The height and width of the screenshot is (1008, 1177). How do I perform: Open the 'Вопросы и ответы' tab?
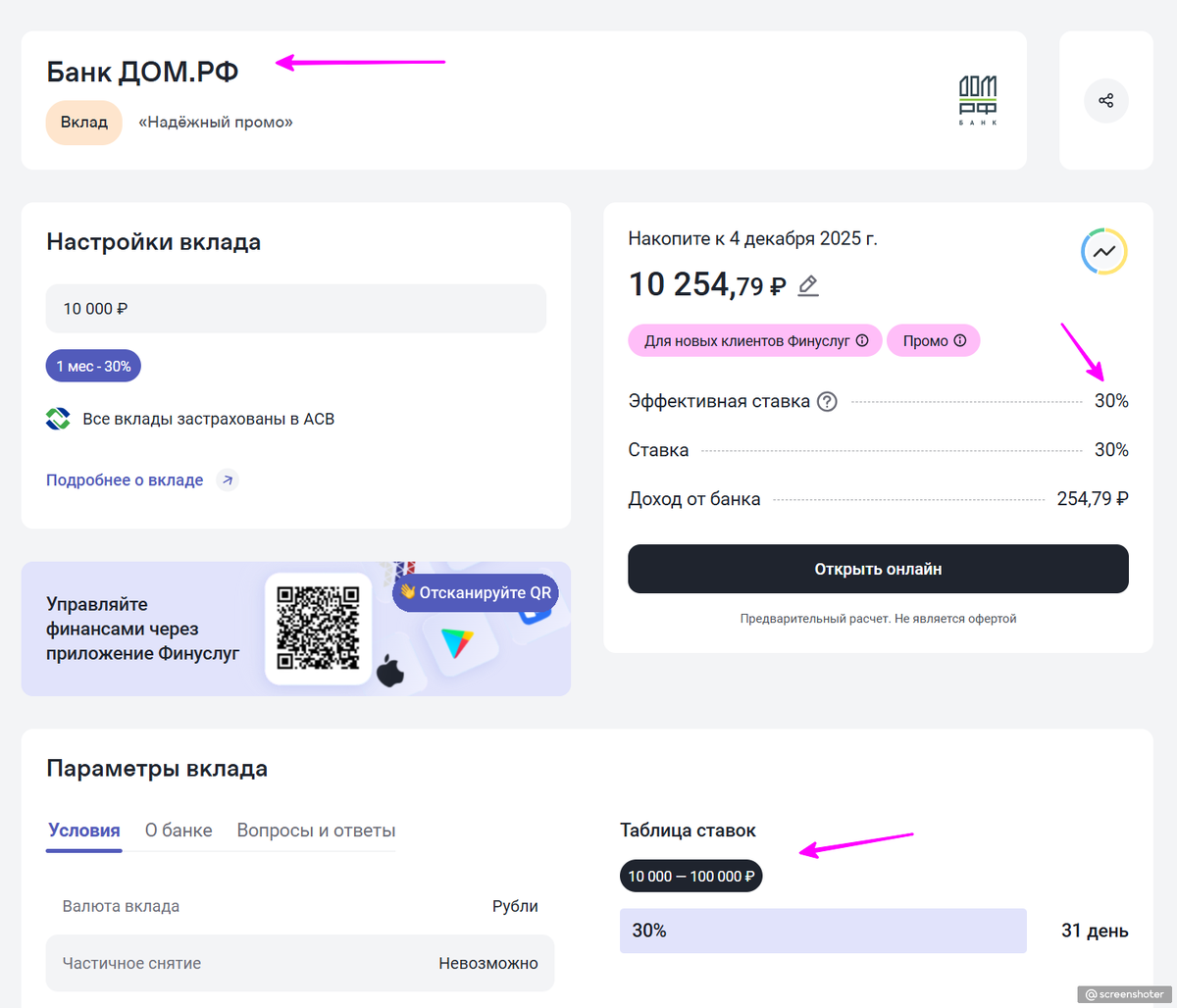pyautogui.click(x=316, y=831)
